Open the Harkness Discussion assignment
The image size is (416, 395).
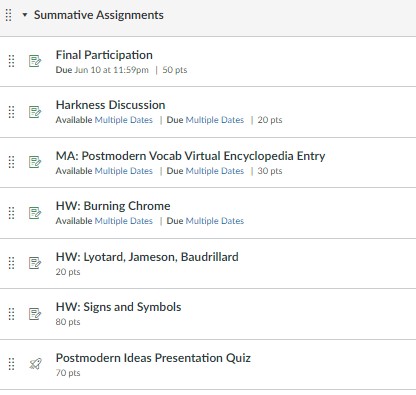110,105
